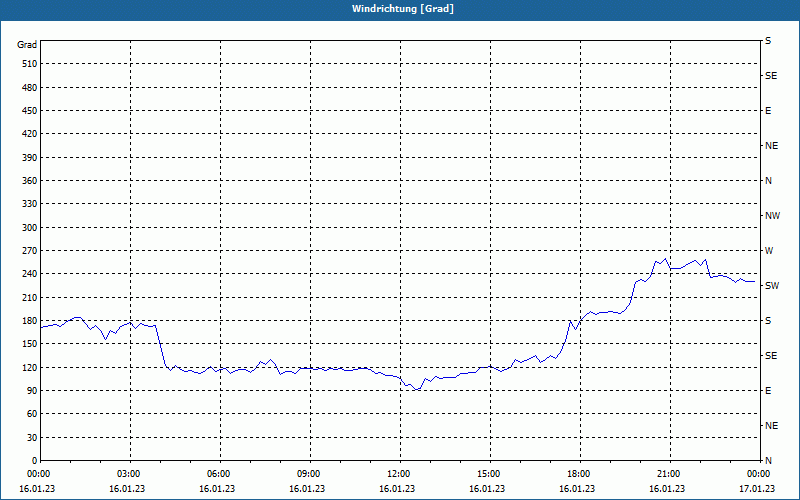Select the "210" y-axis tick label
The image size is (800, 500).
pyautogui.click(x=30, y=297)
